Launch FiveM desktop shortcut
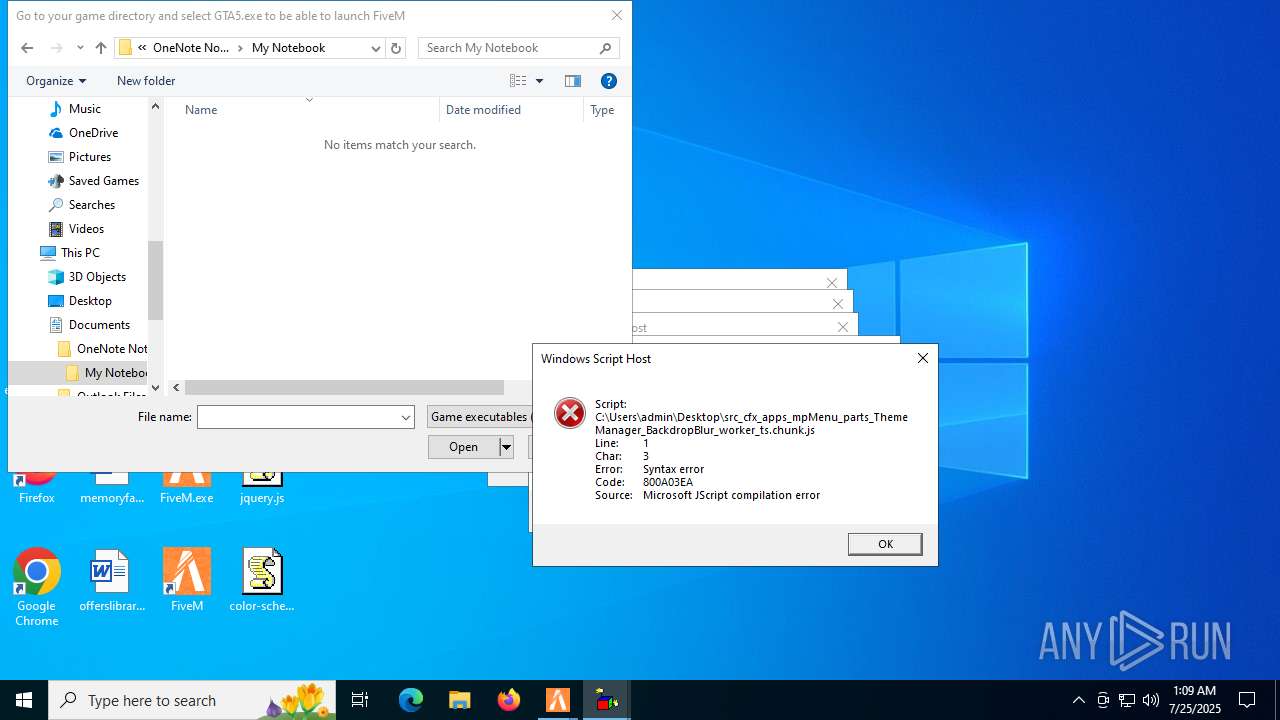1280x720 pixels. [x=187, y=581]
